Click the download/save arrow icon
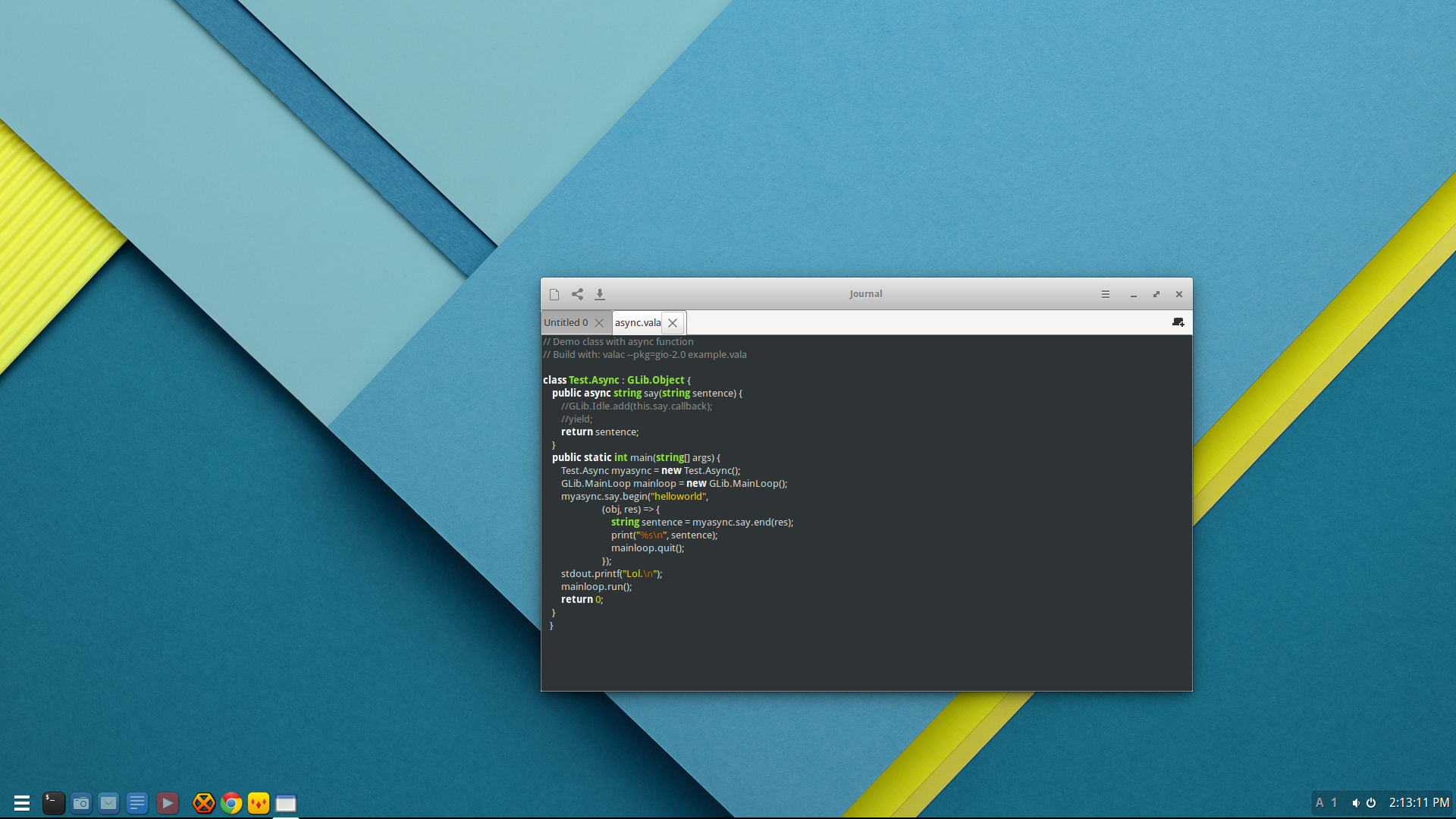The image size is (1456, 819). (600, 294)
